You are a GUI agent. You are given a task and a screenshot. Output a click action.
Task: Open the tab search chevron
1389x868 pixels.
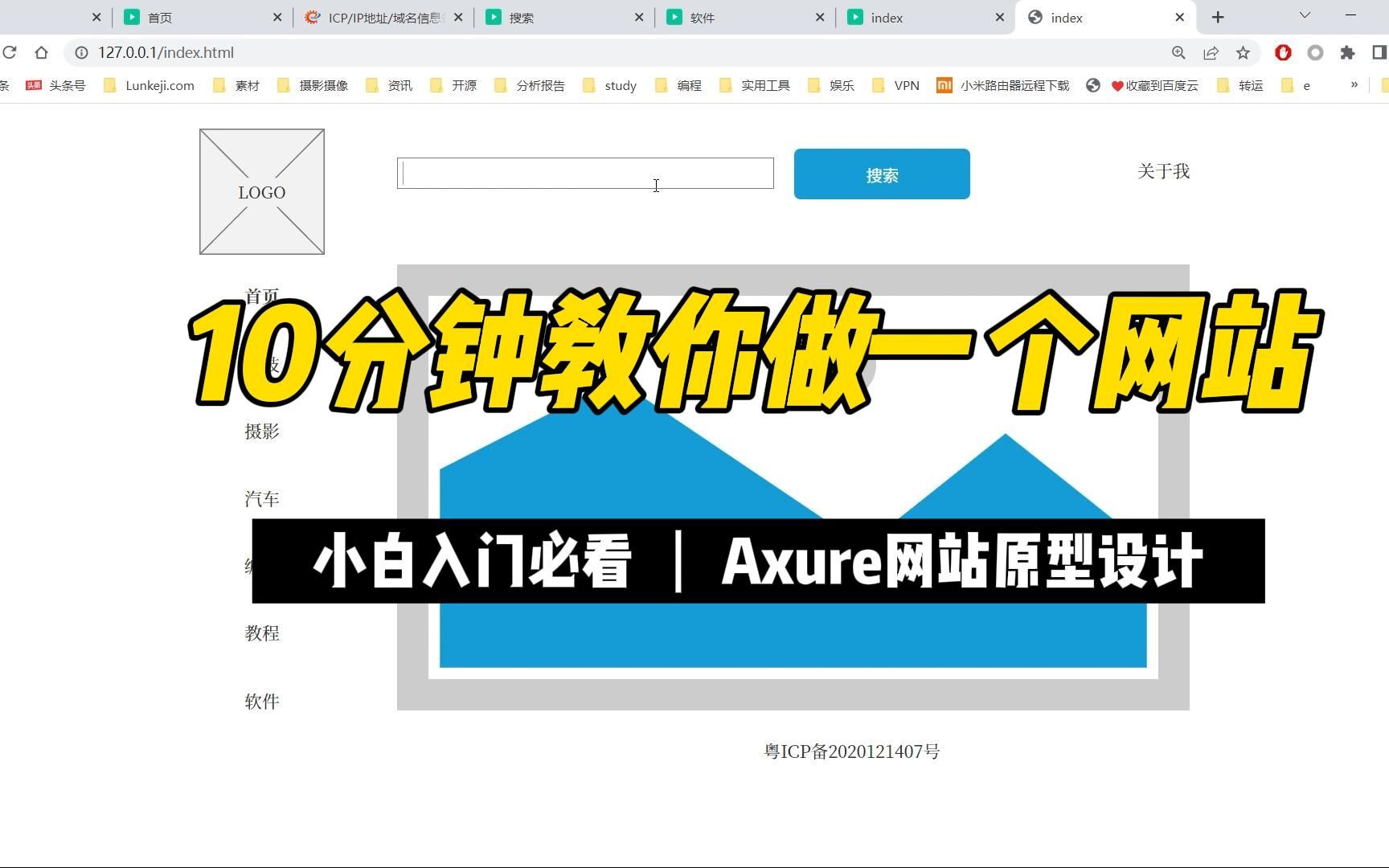(x=1305, y=15)
